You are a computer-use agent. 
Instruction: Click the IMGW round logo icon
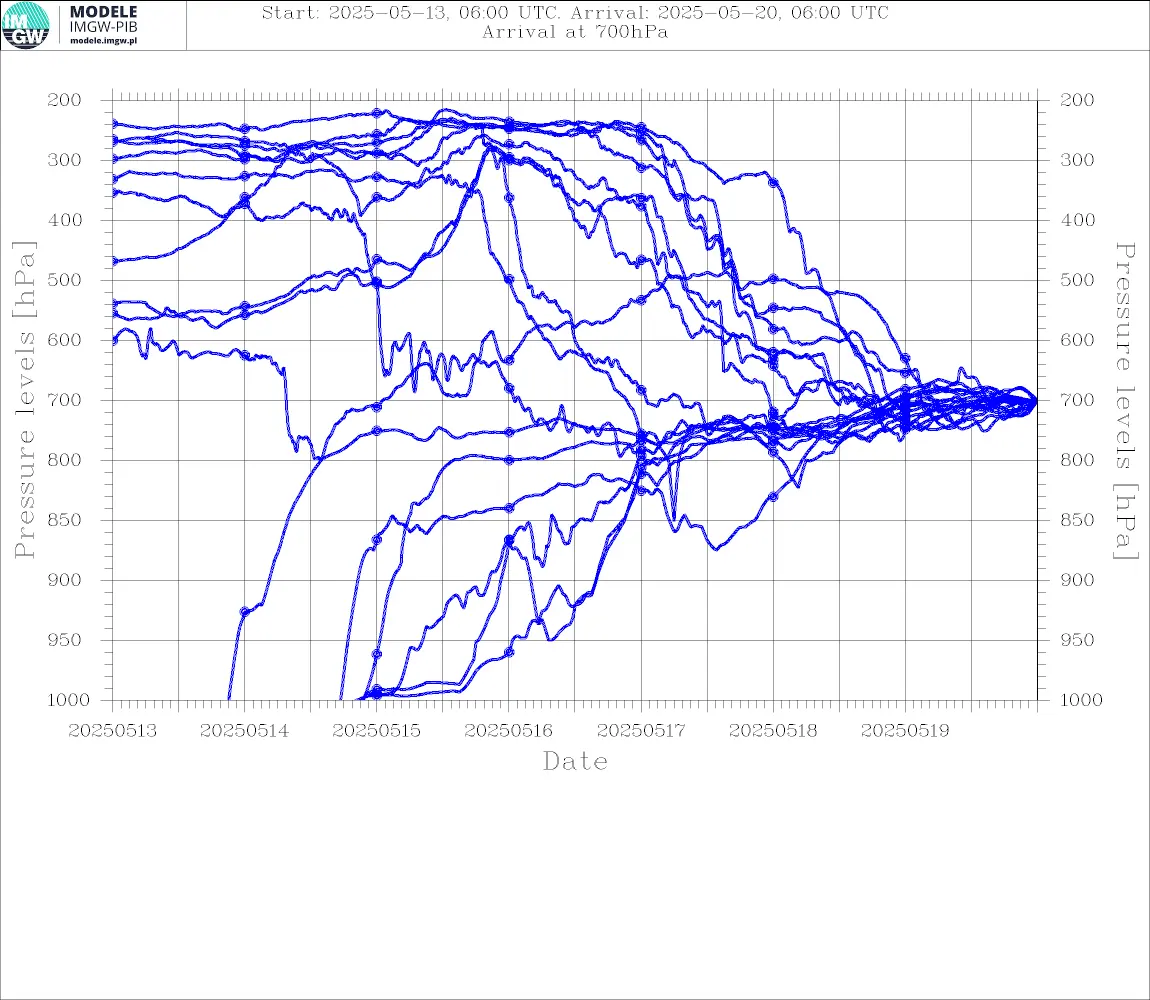[x=26, y=26]
